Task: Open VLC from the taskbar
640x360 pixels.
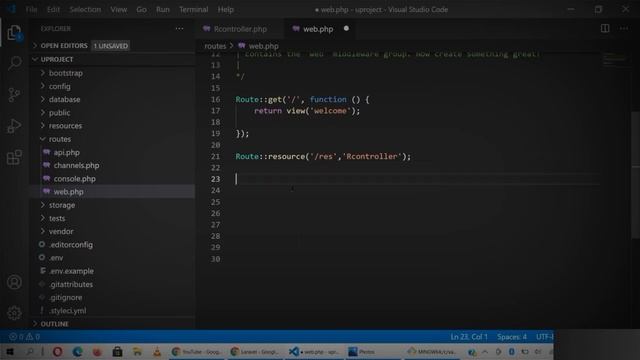Action: click(x=157, y=351)
